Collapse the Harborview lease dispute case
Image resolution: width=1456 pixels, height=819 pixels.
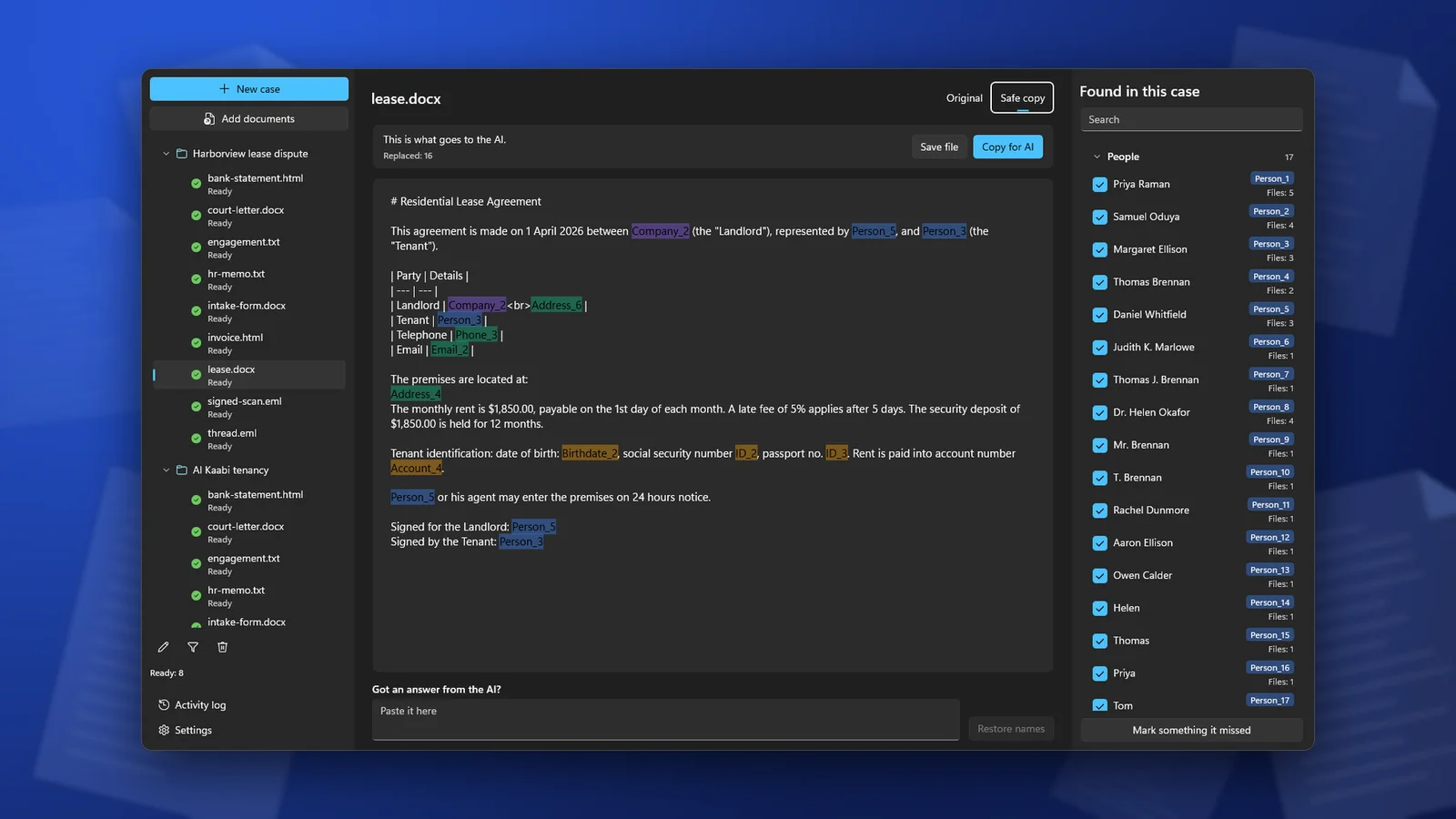coord(166,154)
